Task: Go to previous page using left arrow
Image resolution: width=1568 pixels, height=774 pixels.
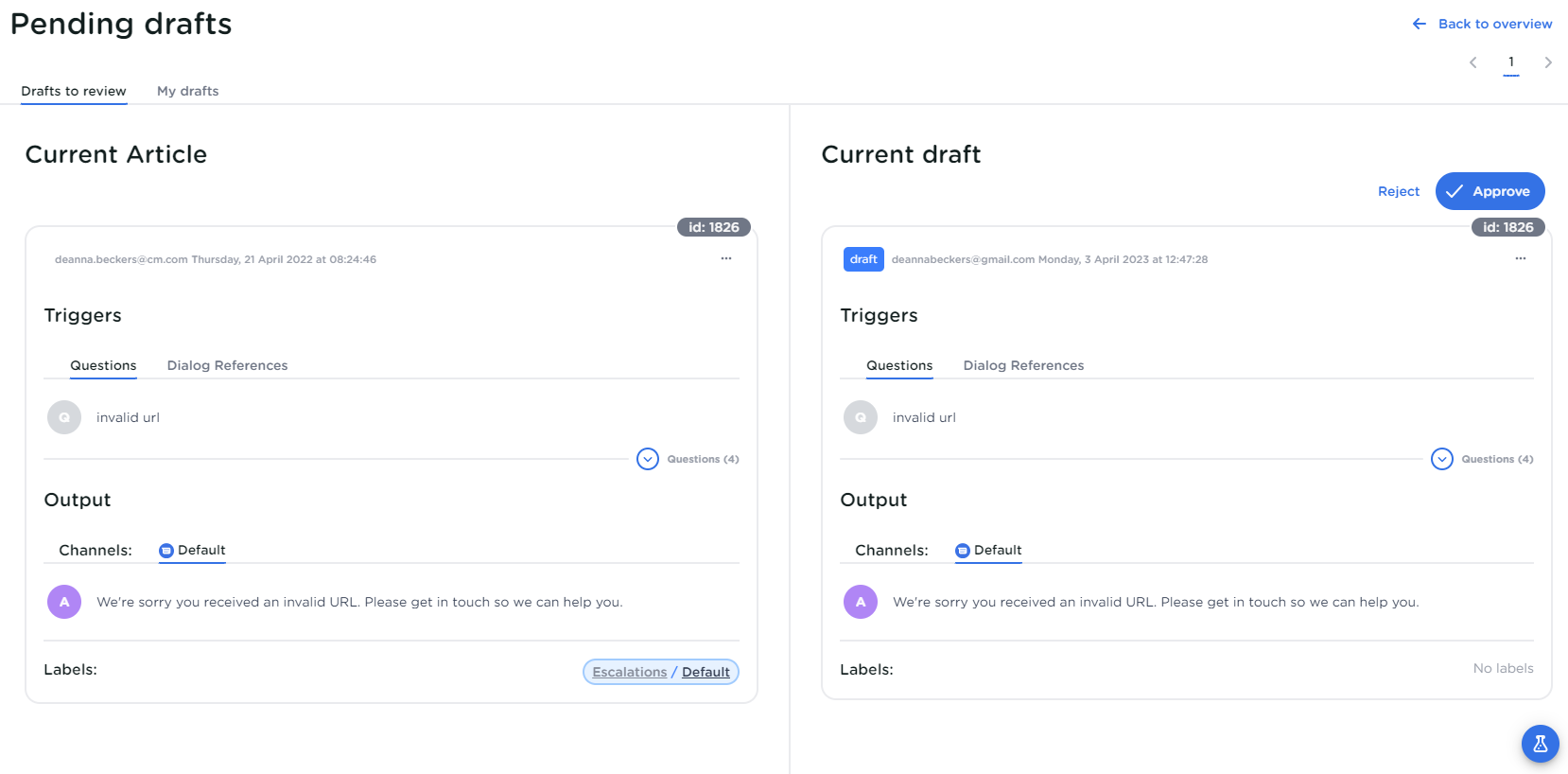Action: click(x=1472, y=62)
